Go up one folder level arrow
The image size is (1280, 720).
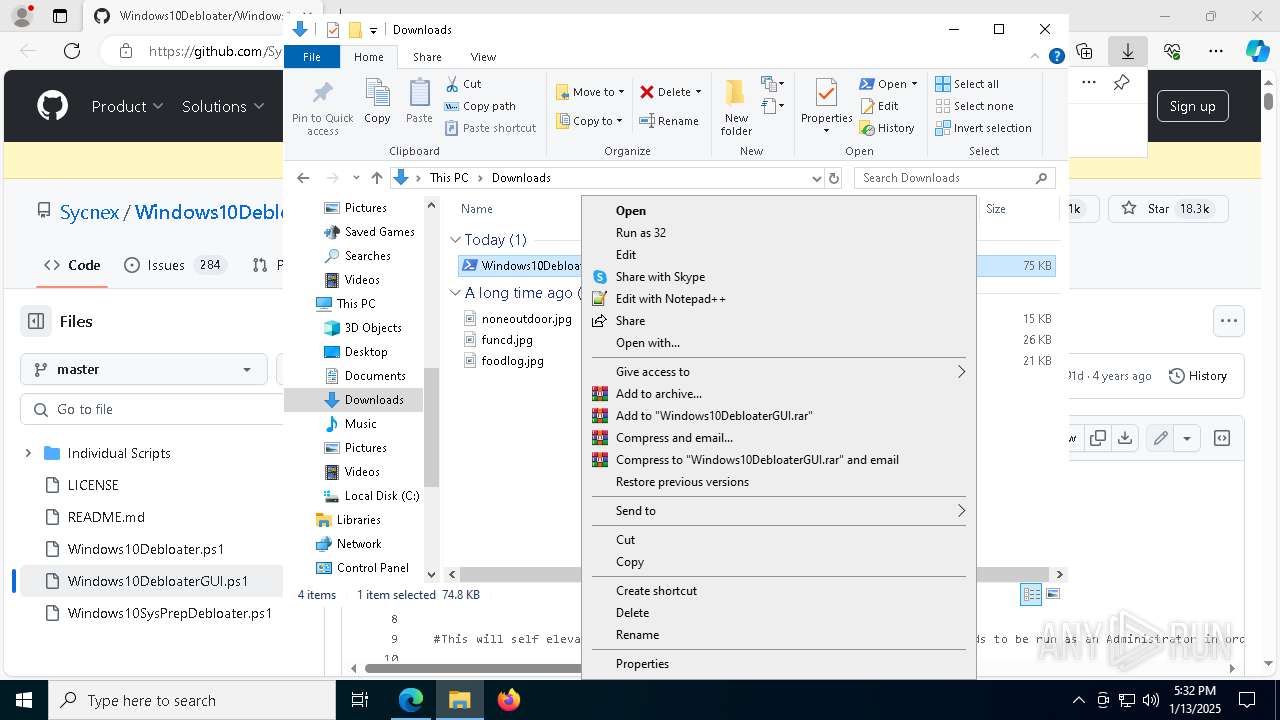(x=376, y=178)
